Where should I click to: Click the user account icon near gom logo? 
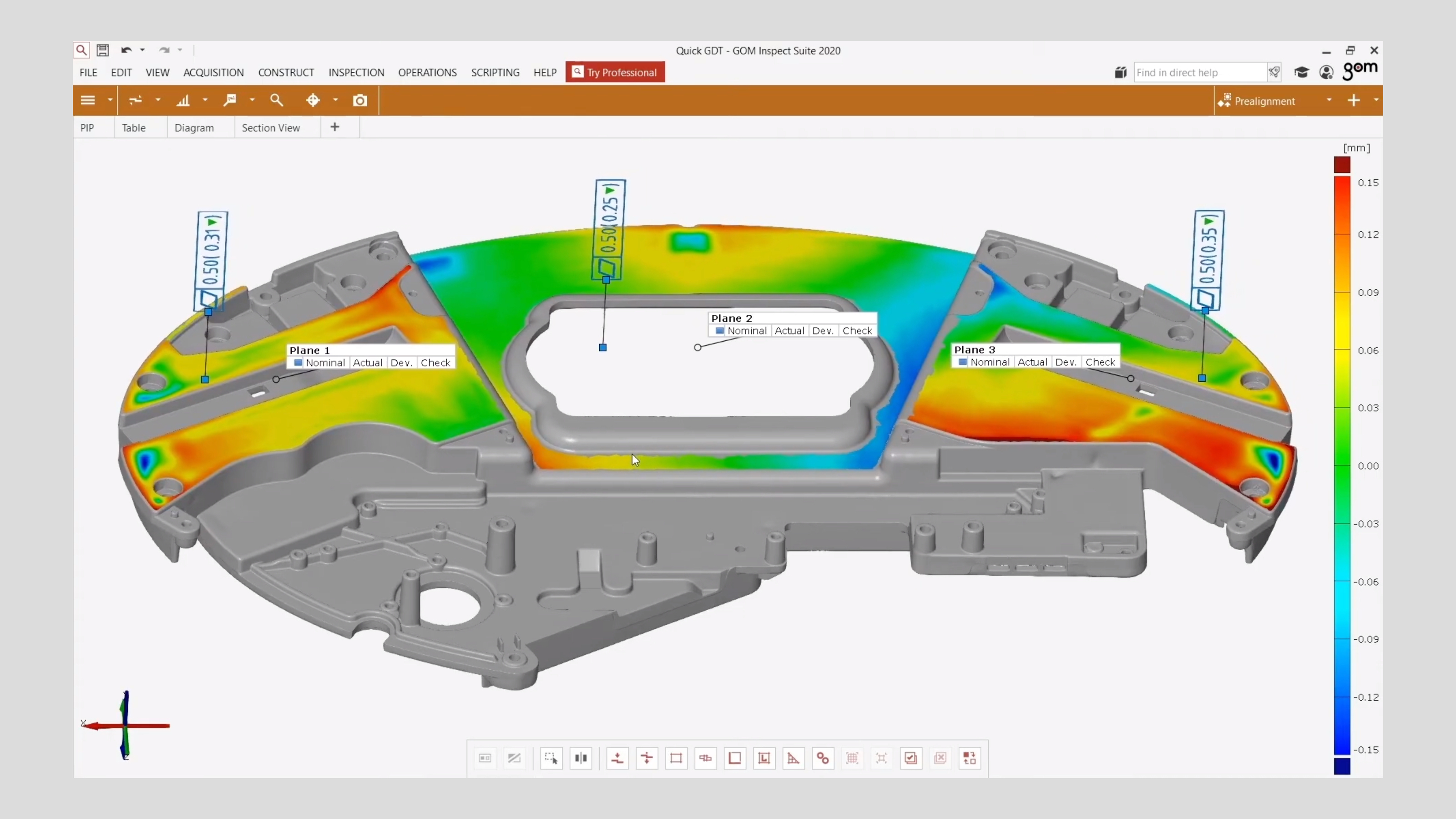click(x=1327, y=72)
